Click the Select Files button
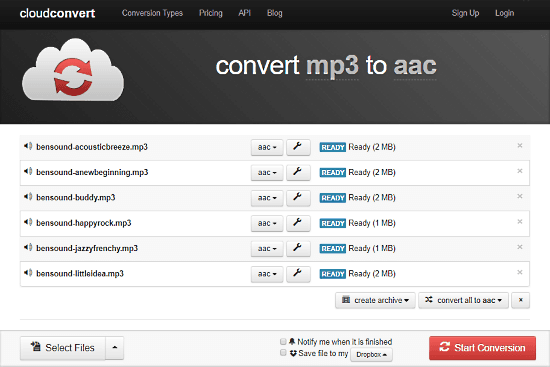The height and width of the screenshot is (367, 550). point(63,348)
